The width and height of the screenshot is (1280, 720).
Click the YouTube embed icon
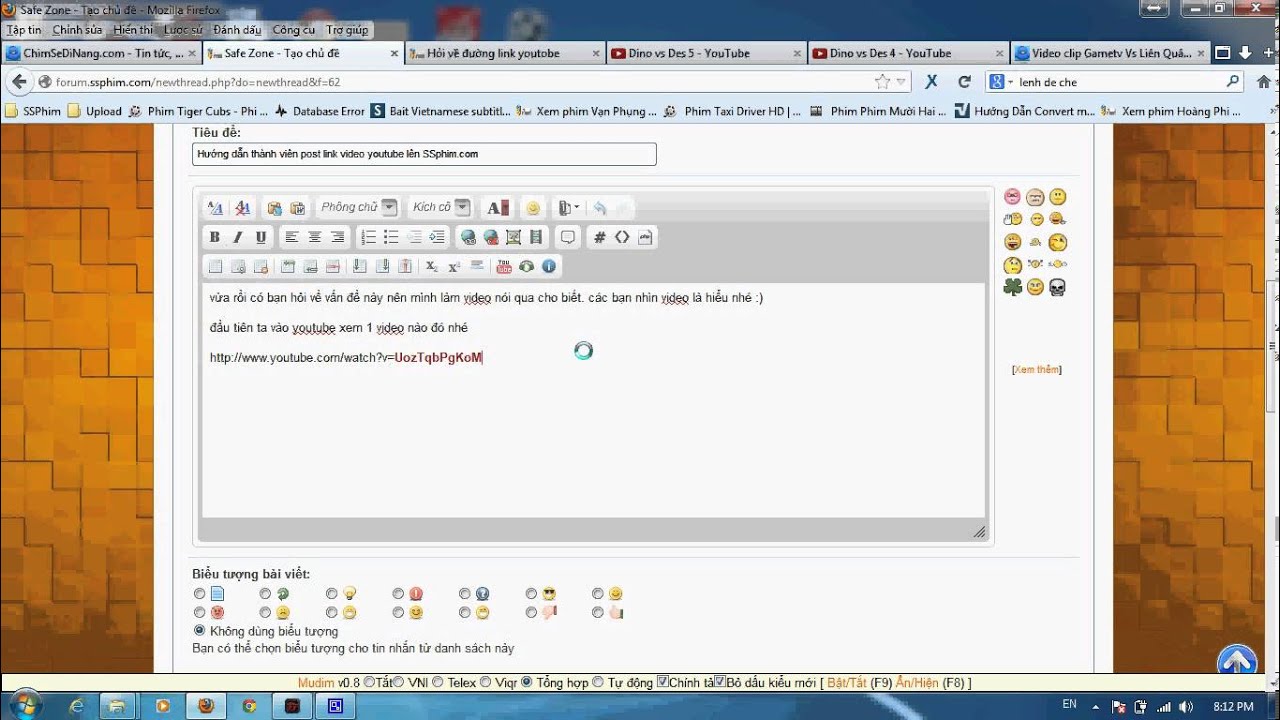coord(504,266)
